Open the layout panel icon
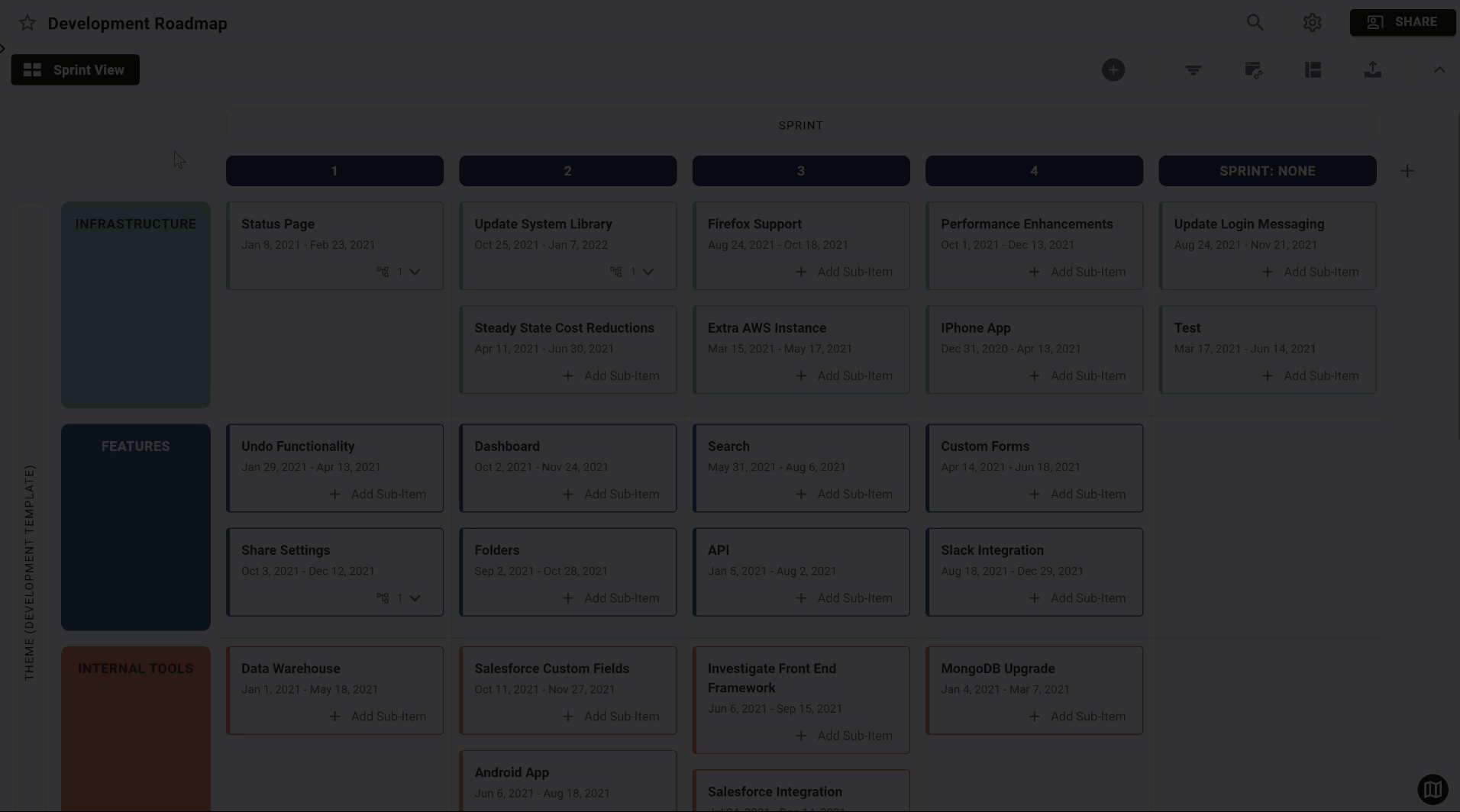1460x812 pixels. [1313, 70]
